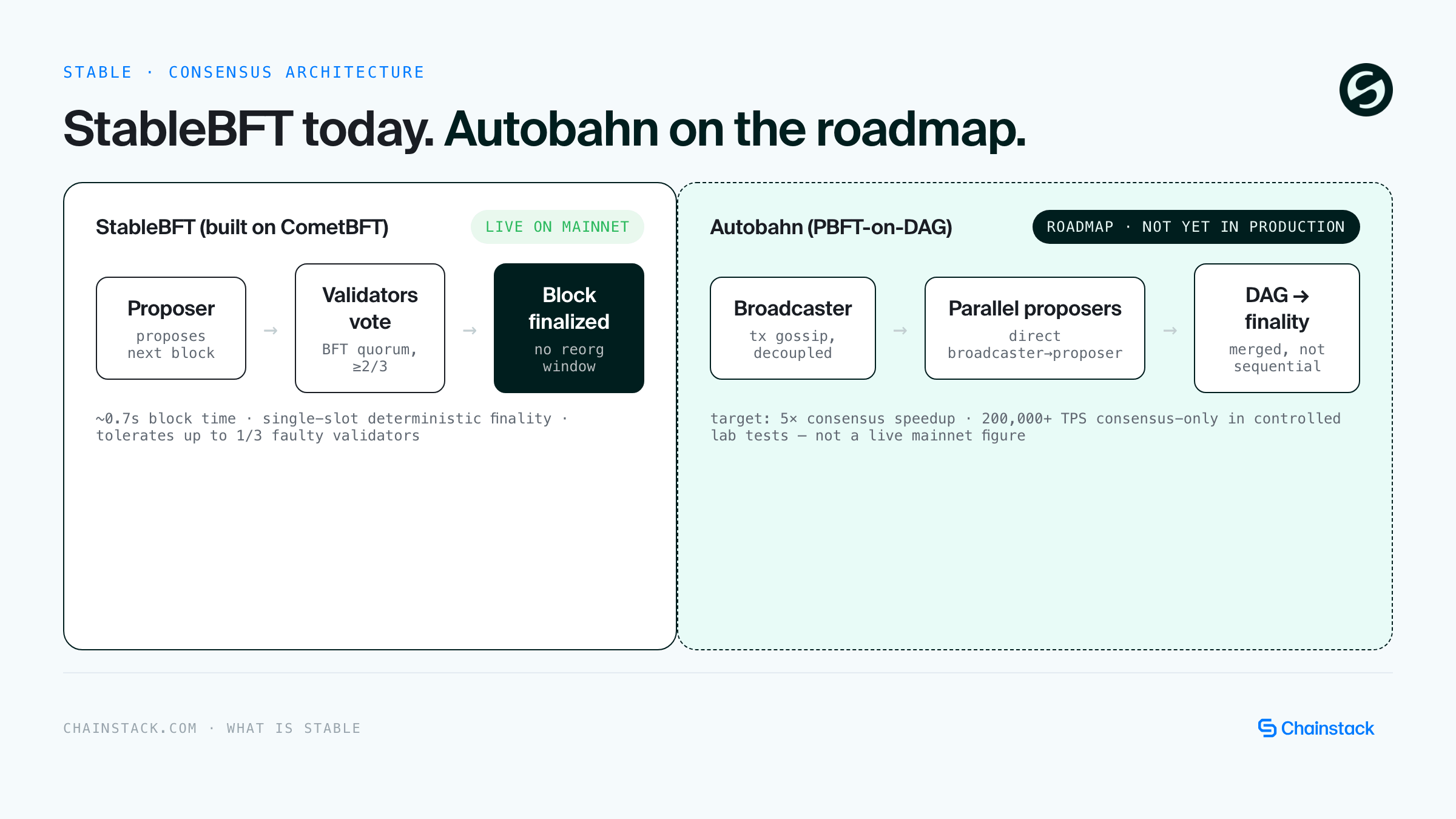Screen dimensions: 1456x819
Task: Click the target: 5× consensus speedup caption
Action: (1025, 427)
